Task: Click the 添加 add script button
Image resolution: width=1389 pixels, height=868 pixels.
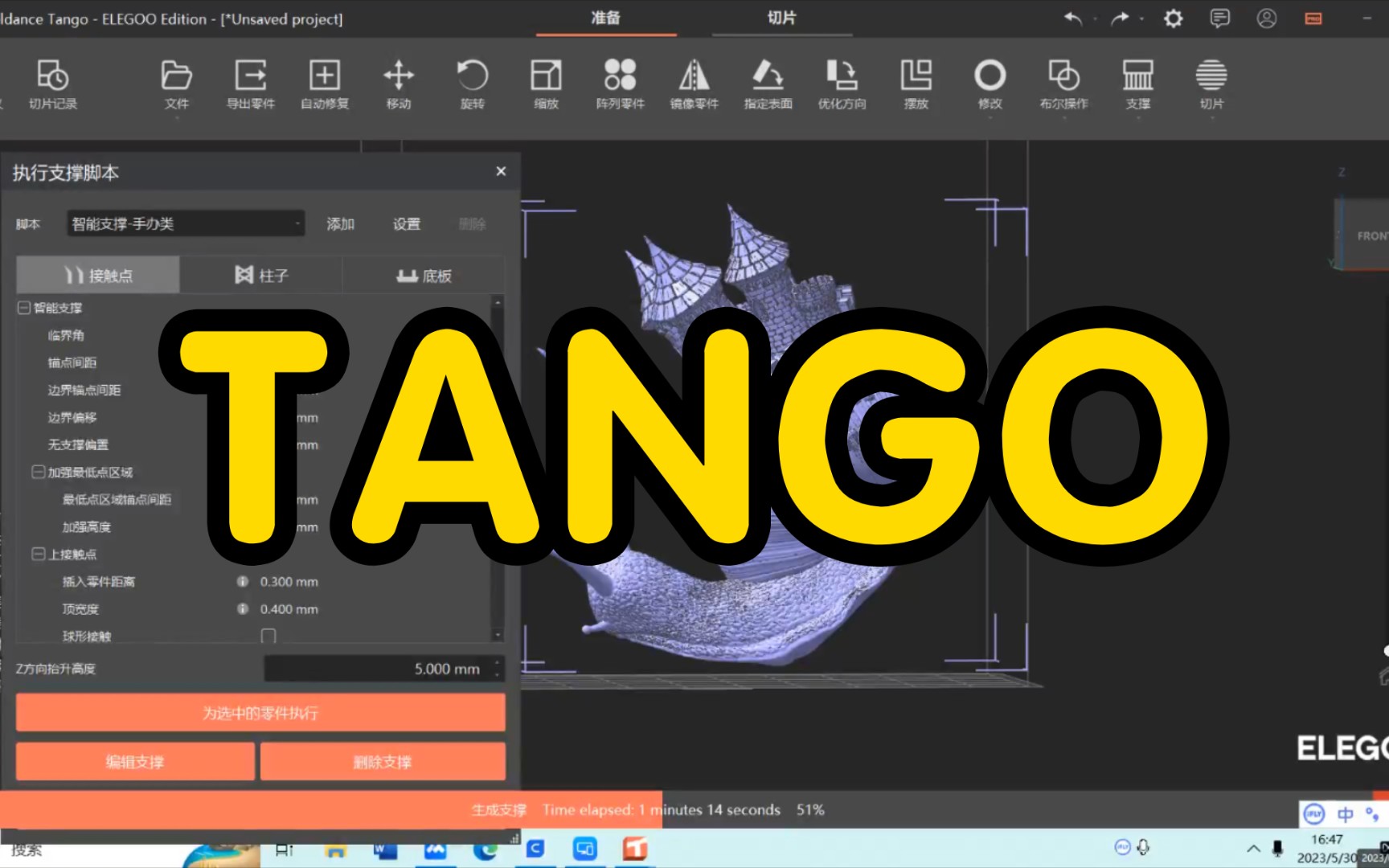Action: coord(341,224)
